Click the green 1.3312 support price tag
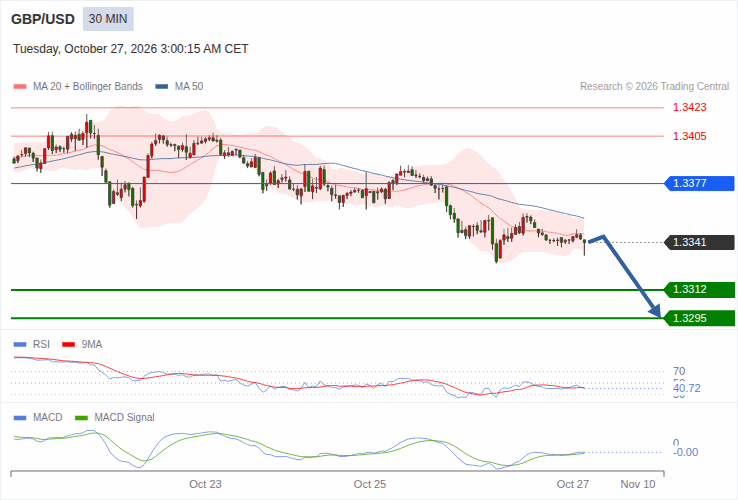This screenshot has height=500, width=738. 699,290
